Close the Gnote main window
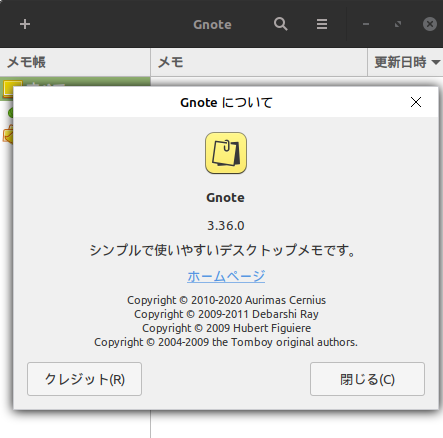Viewport: 443px width, 438px height. (430, 24)
